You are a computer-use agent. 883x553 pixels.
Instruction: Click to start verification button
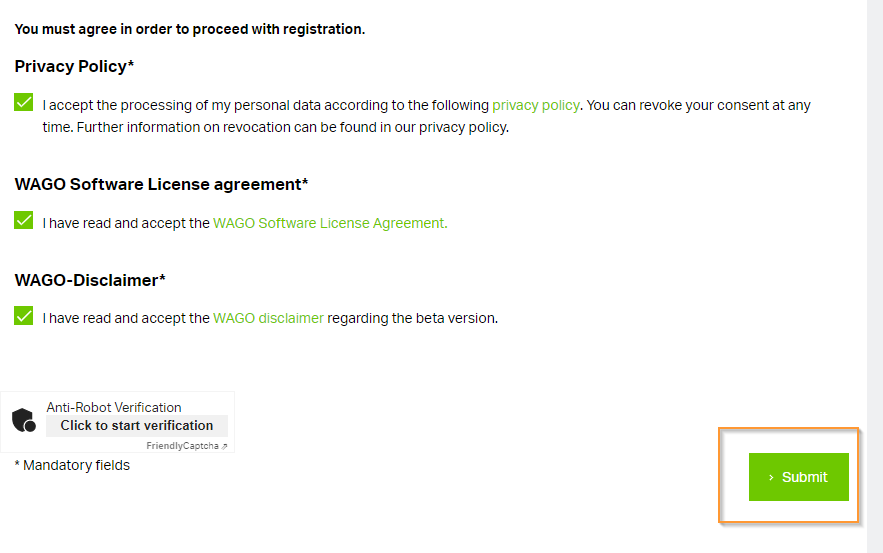point(137,426)
